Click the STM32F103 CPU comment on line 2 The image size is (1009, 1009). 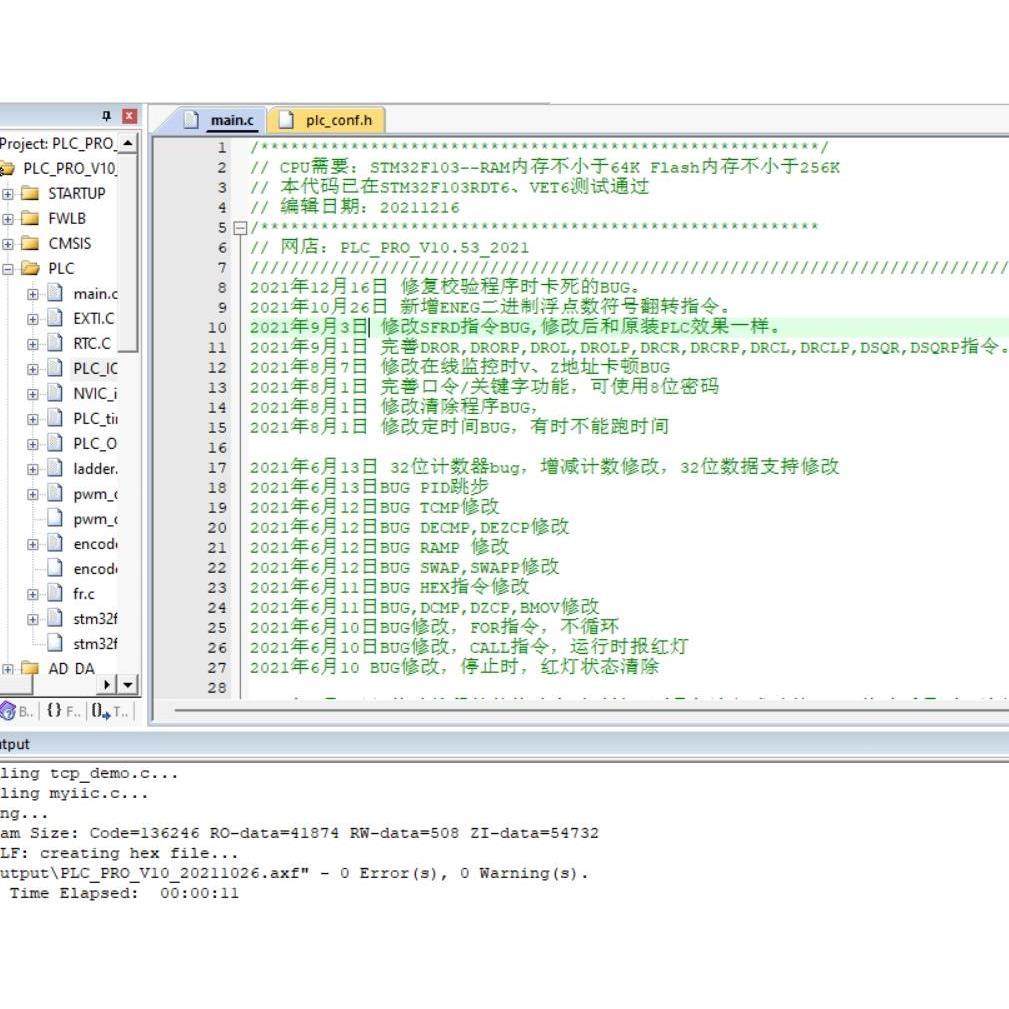tap(545, 167)
